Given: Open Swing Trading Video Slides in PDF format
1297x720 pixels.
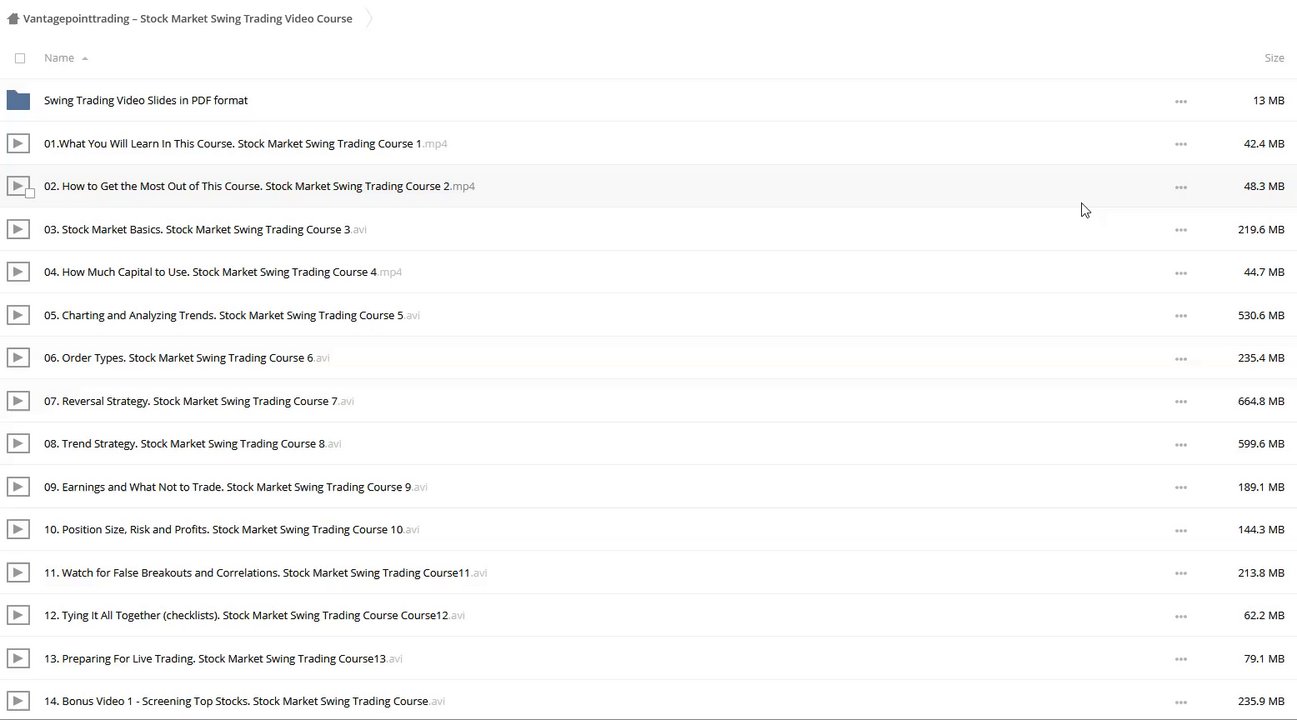Looking at the screenshot, I should click(146, 100).
